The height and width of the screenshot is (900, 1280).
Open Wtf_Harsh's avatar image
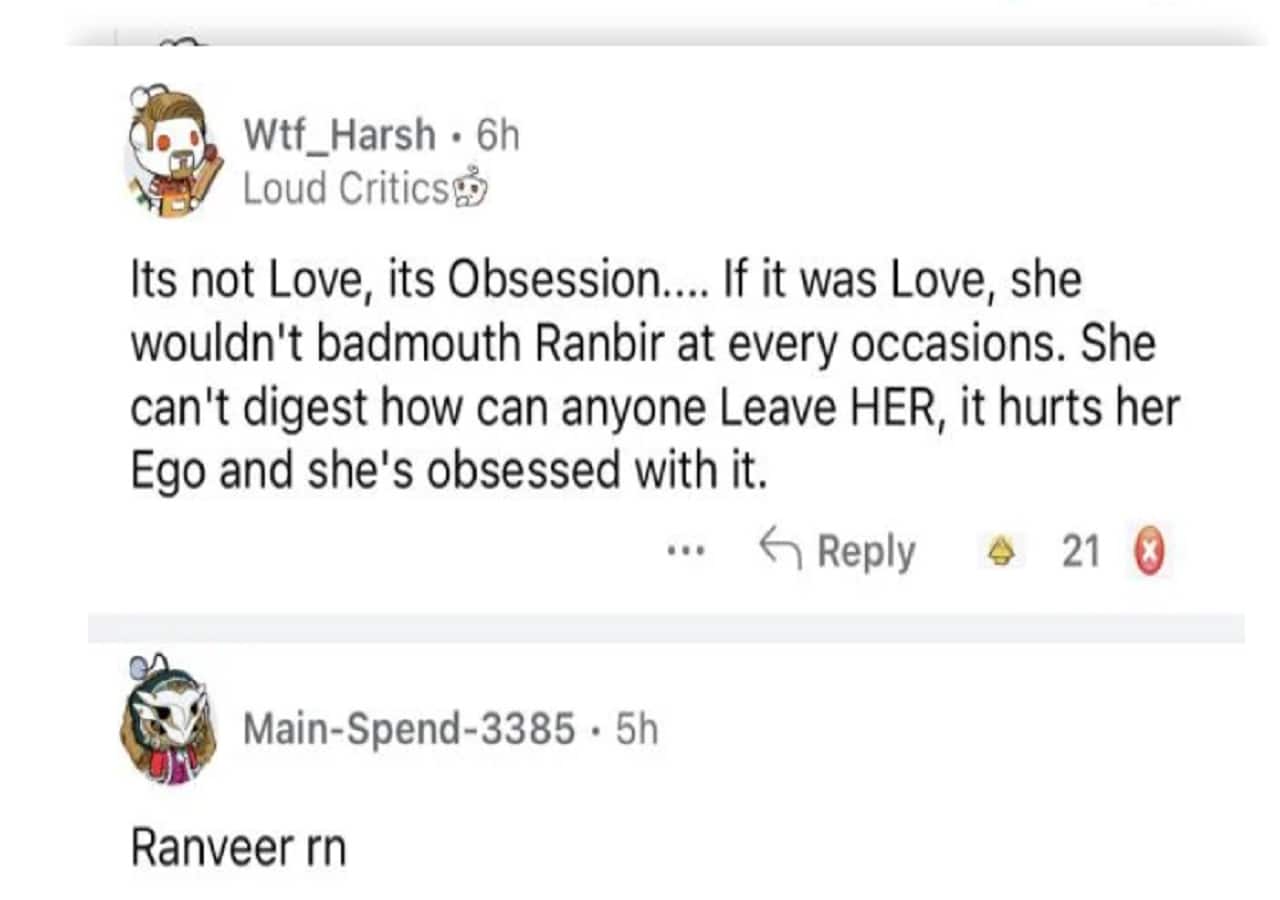click(x=166, y=152)
